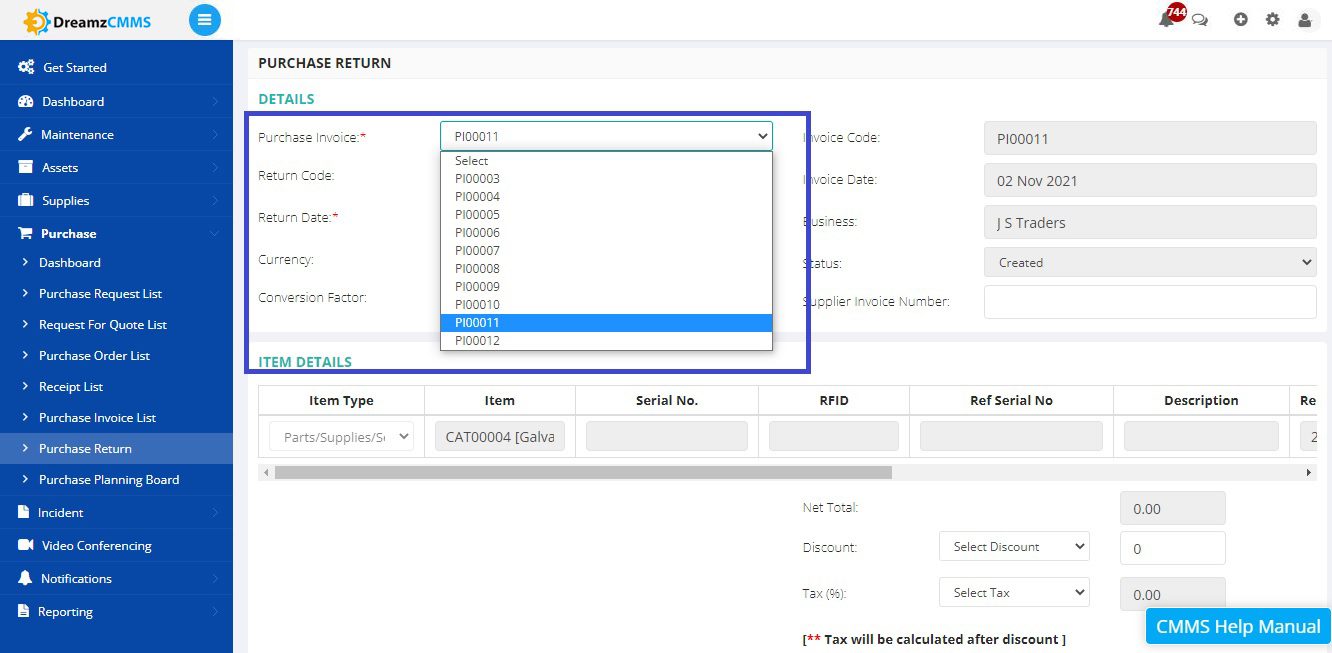Open settings gear in top bar
Image resolution: width=1332 pixels, height=653 pixels.
pos(1272,19)
